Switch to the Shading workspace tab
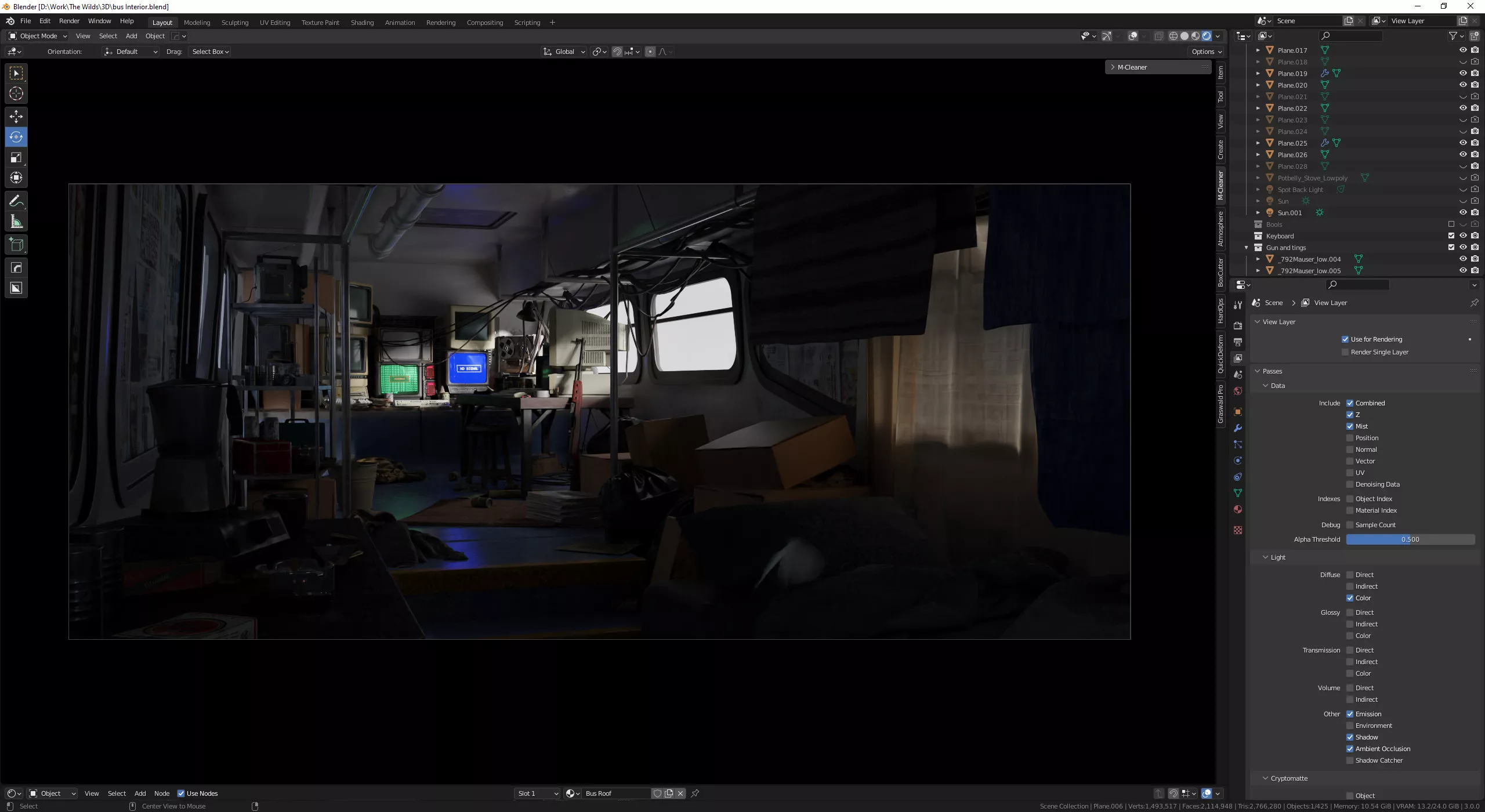 pyautogui.click(x=362, y=23)
